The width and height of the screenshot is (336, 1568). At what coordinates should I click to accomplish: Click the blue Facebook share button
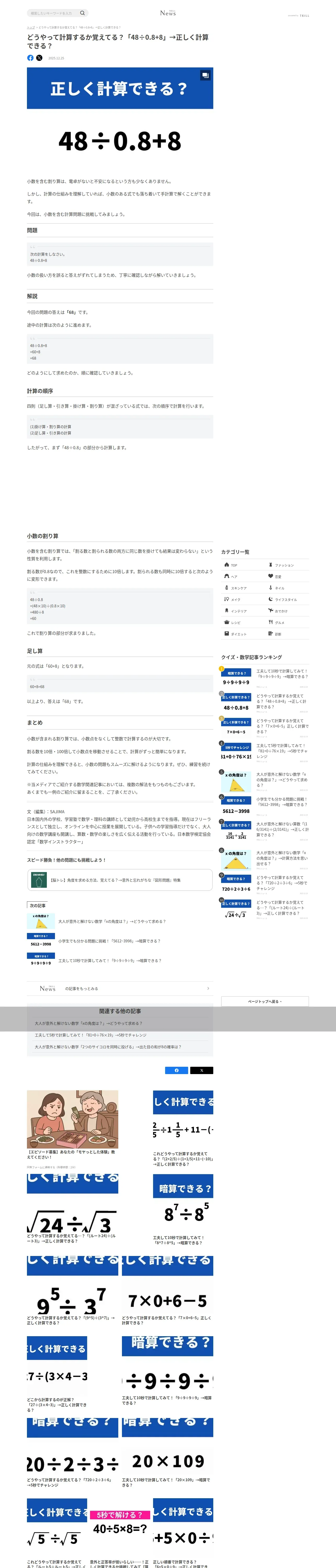pos(177,1070)
